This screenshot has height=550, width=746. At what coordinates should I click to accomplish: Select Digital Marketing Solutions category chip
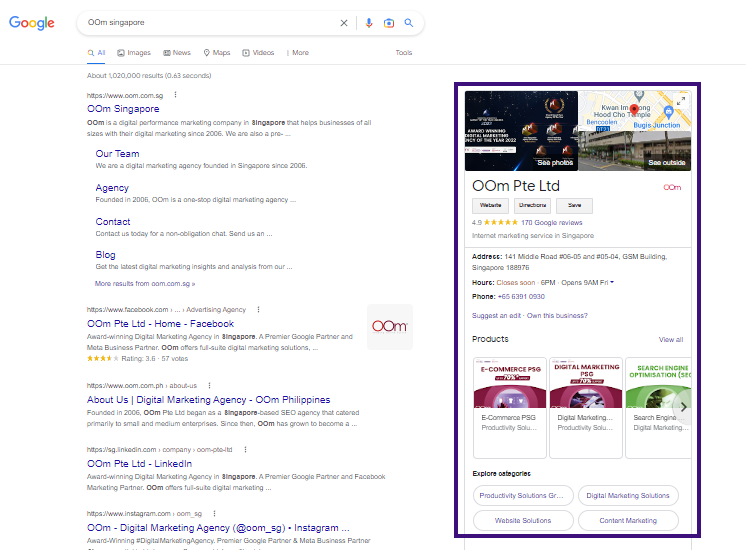tap(628, 496)
